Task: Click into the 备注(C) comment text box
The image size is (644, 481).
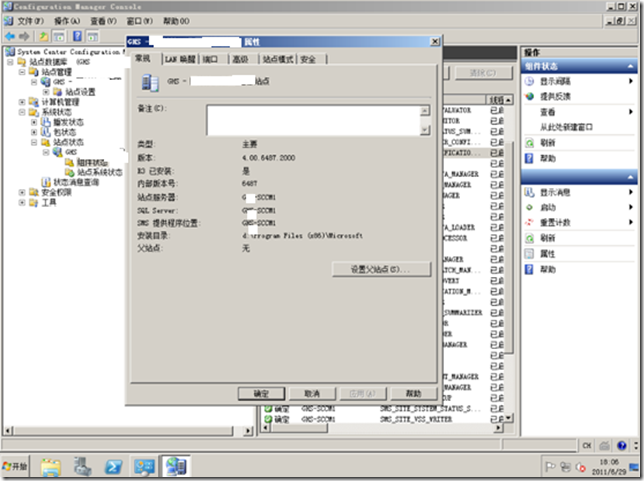Action: coord(314,120)
